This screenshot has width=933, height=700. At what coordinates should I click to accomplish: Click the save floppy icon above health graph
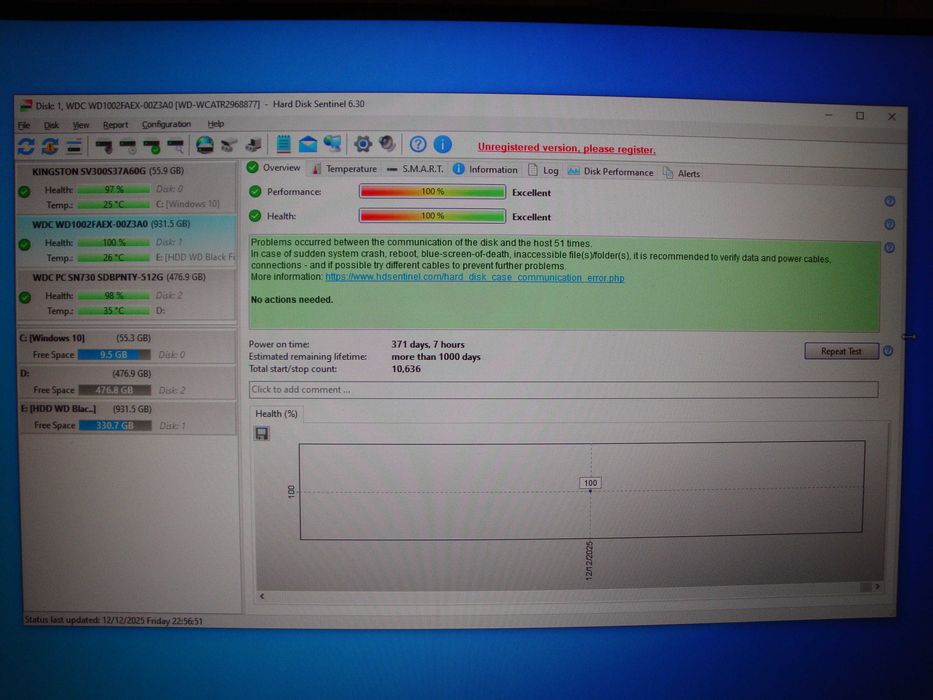click(x=262, y=433)
